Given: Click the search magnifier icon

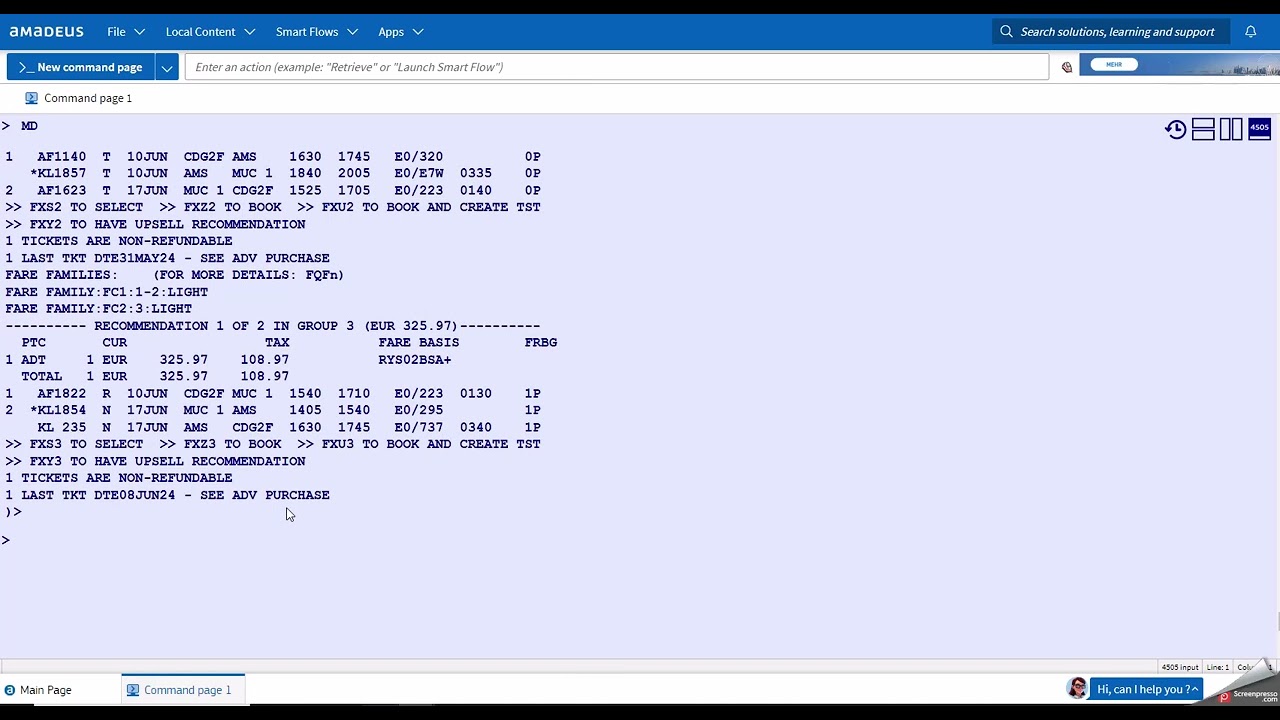Looking at the screenshot, I should pos(1006,32).
